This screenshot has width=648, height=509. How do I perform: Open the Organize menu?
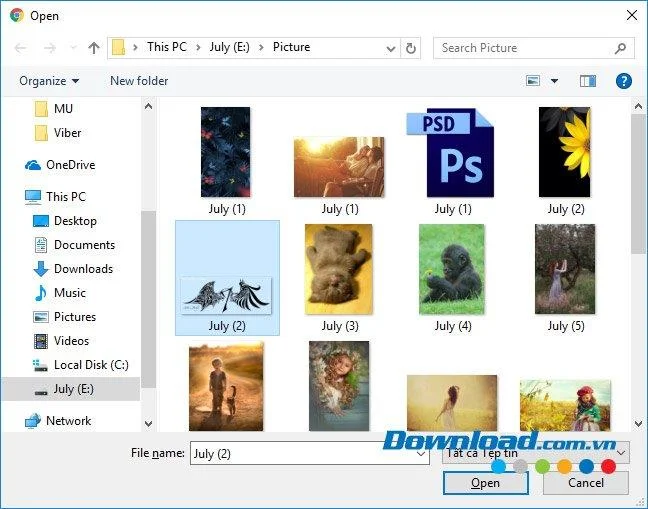pos(49,81)
